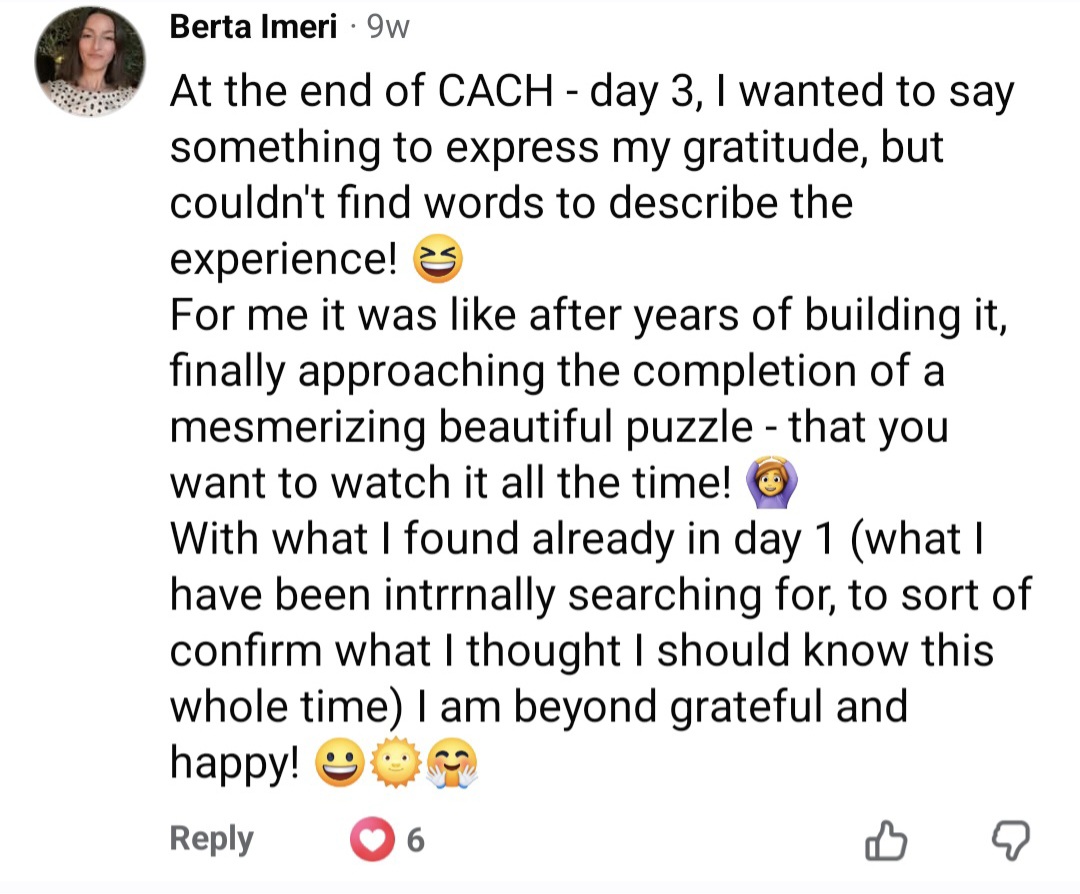
Task: Click the "9w" comment timestamp
Action: tap(389, 28)
